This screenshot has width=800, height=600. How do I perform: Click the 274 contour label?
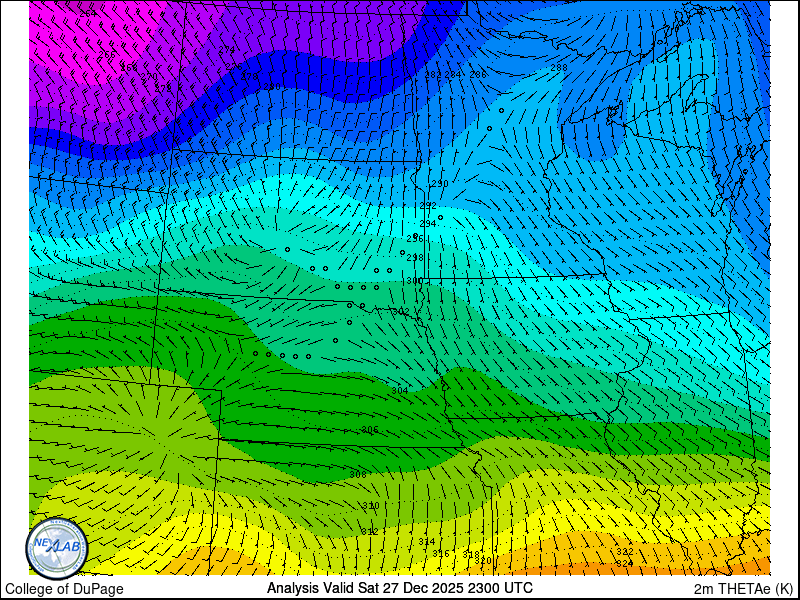(x=227, y=49)
